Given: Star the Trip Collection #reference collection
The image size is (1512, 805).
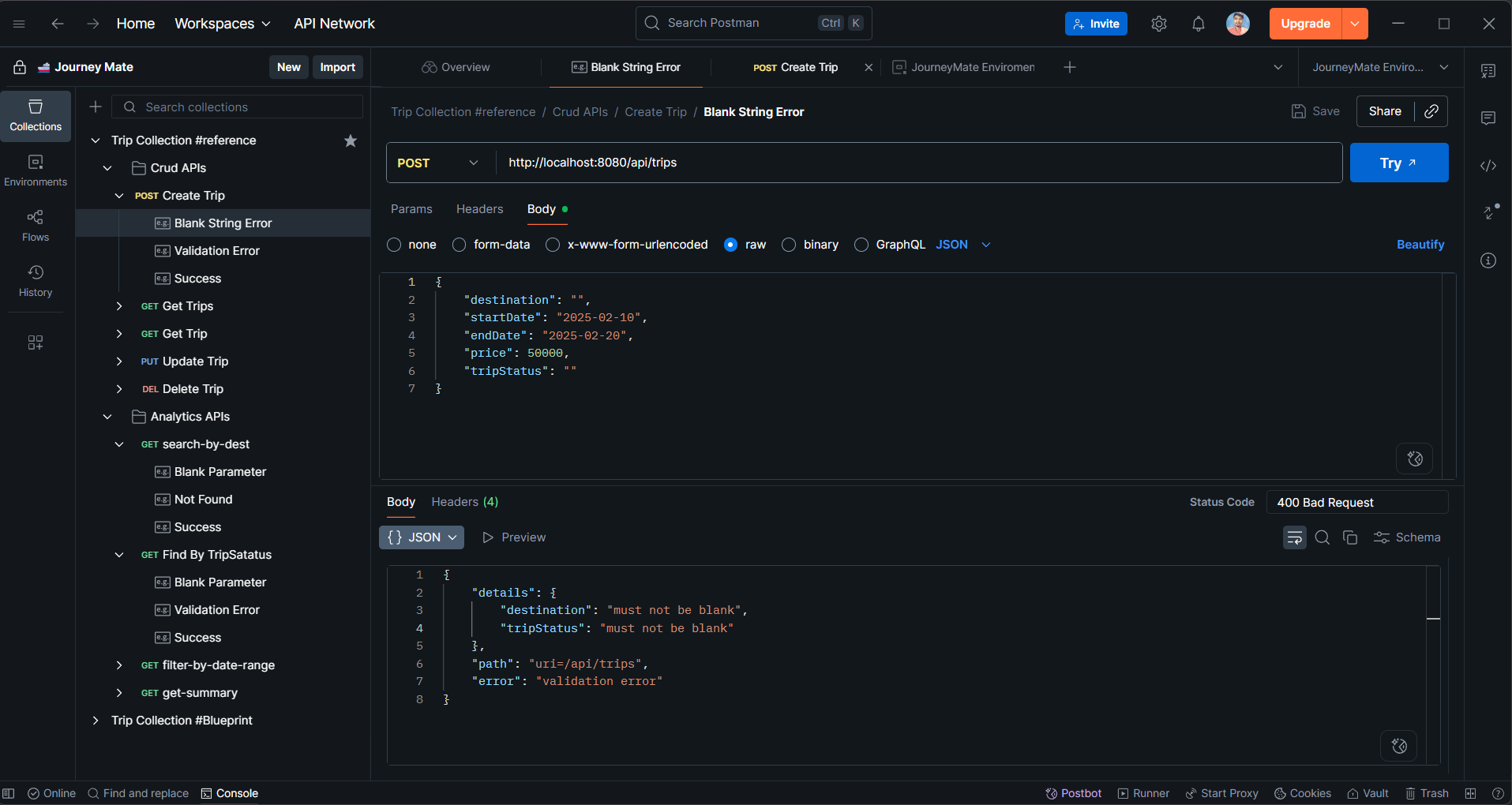Looking at the screenshot, I should point(351,140).
